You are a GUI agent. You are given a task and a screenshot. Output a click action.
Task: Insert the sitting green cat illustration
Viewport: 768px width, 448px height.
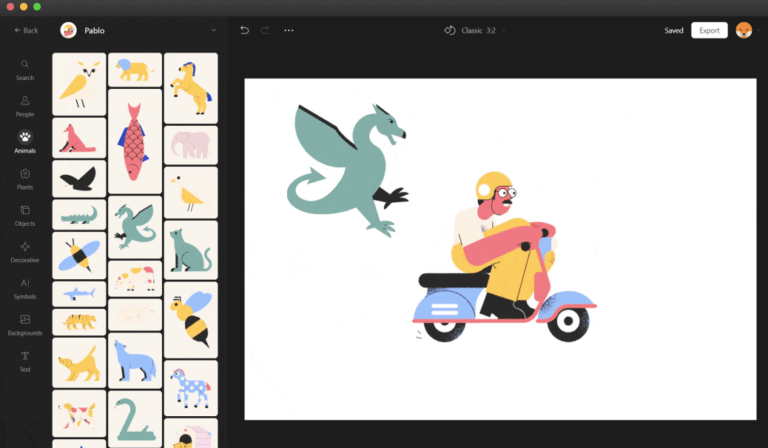(x=191, y=250)
